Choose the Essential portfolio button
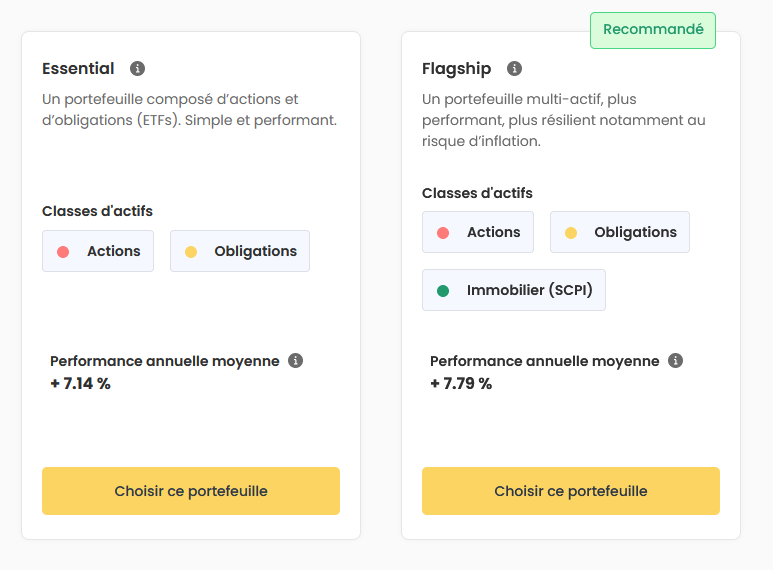773x570 pixels. point(191,491)
